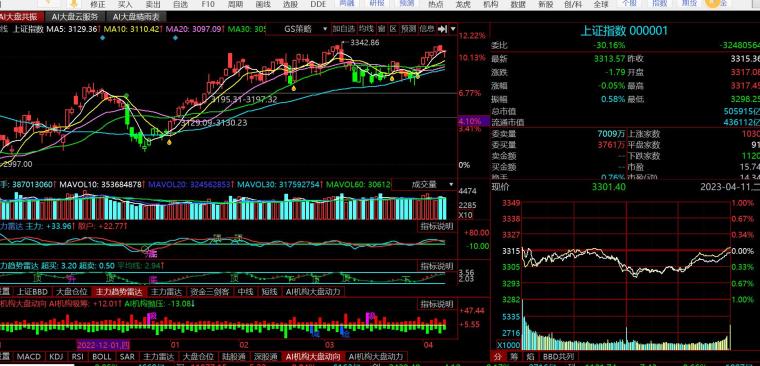This screenshot has height=366, width=760.
Task: Click the 窗 window icon button
Action: point(382,29)
